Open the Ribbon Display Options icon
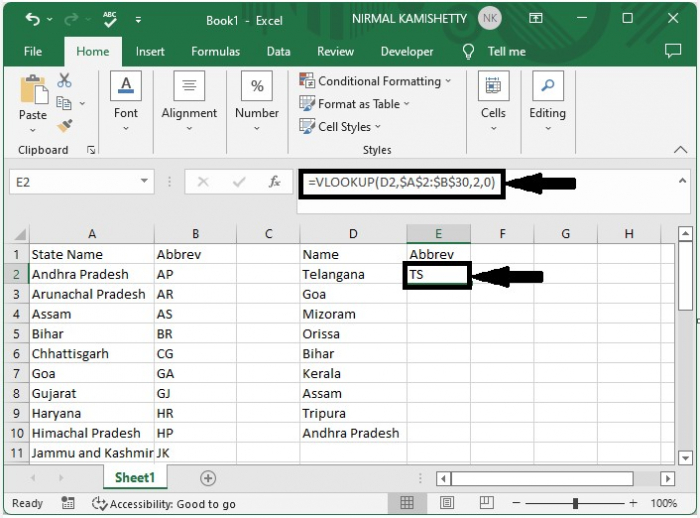This screenshot has height=518, width=700. click(x=536, y=18)
